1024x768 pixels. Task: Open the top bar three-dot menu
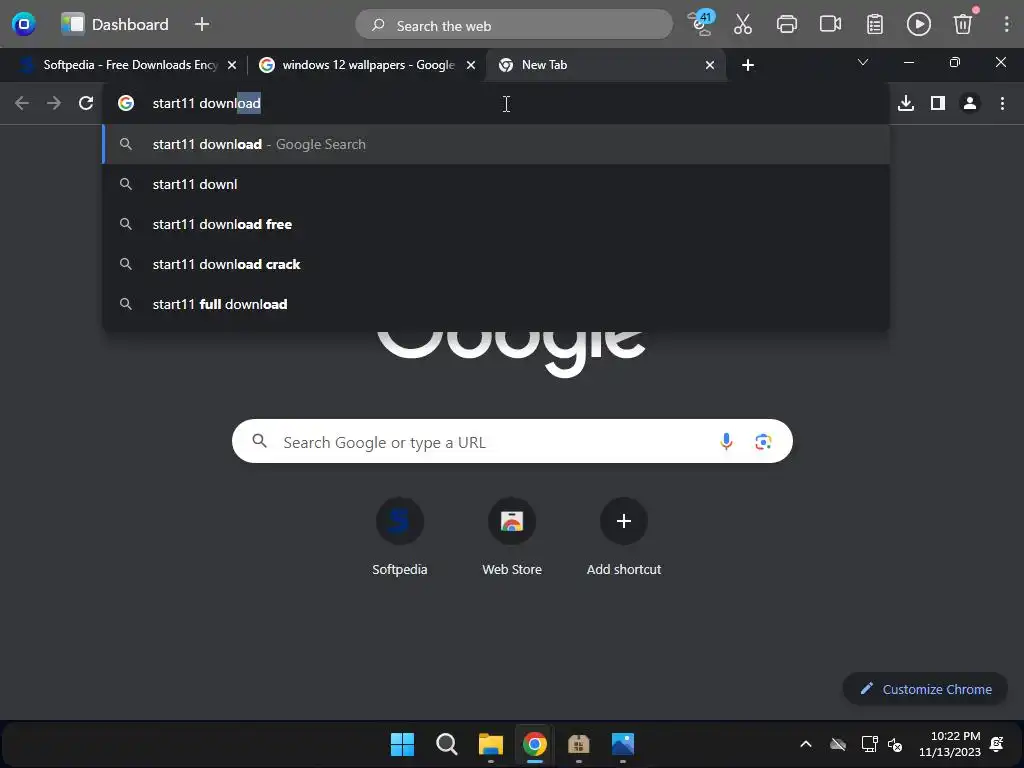tap(1006, 24)
